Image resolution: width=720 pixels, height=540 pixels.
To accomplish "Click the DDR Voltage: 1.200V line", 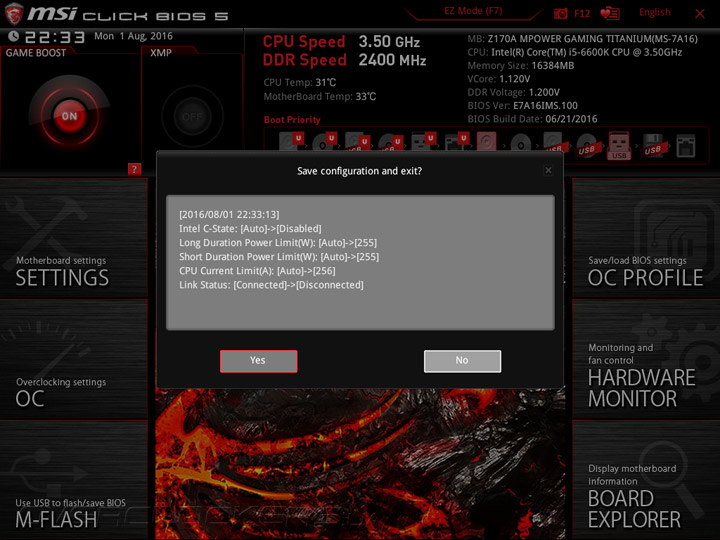I will coord(513,92).
